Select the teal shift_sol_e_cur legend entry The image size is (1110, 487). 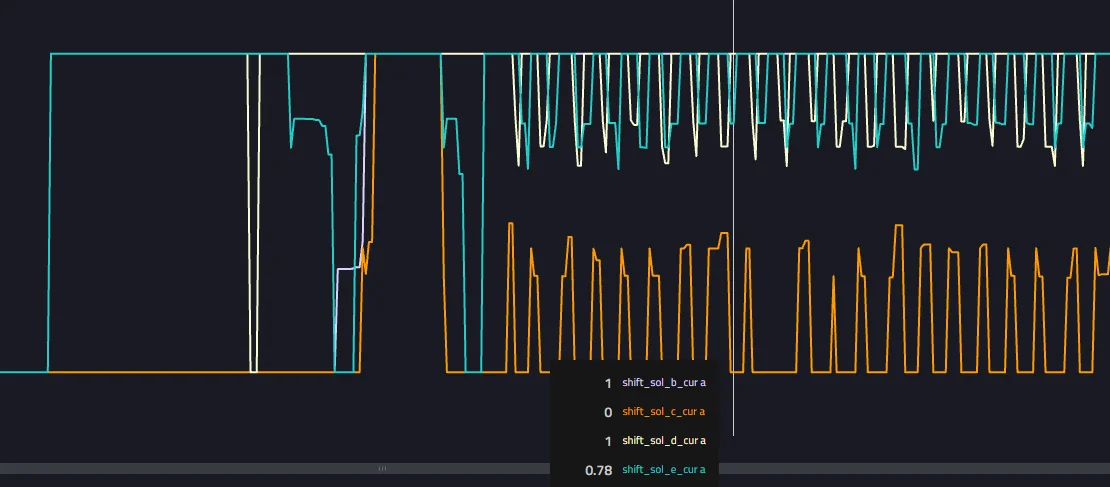(x=663, y=470)
